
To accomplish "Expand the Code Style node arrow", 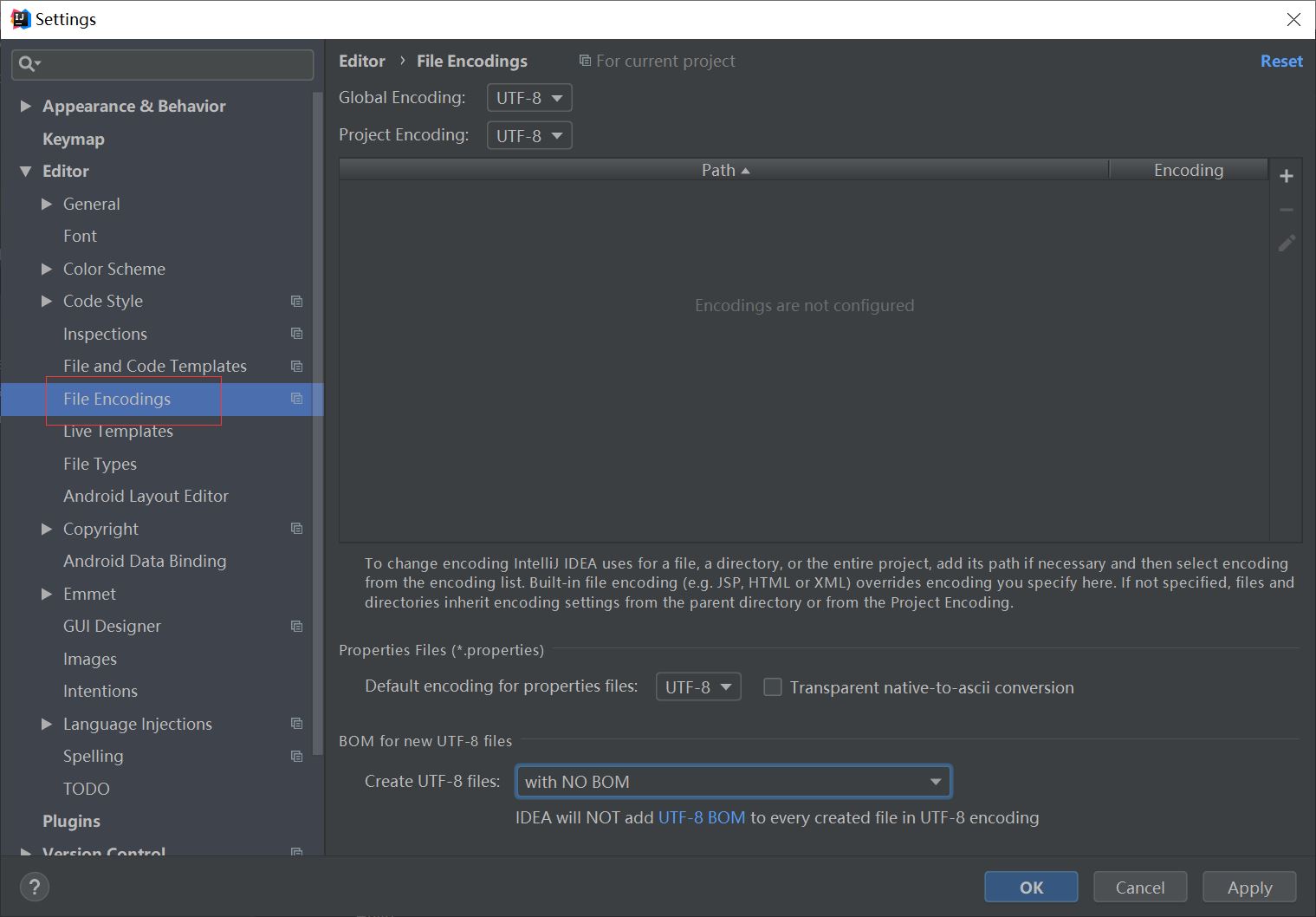I will pyautogui.click(x=47, y=301).
